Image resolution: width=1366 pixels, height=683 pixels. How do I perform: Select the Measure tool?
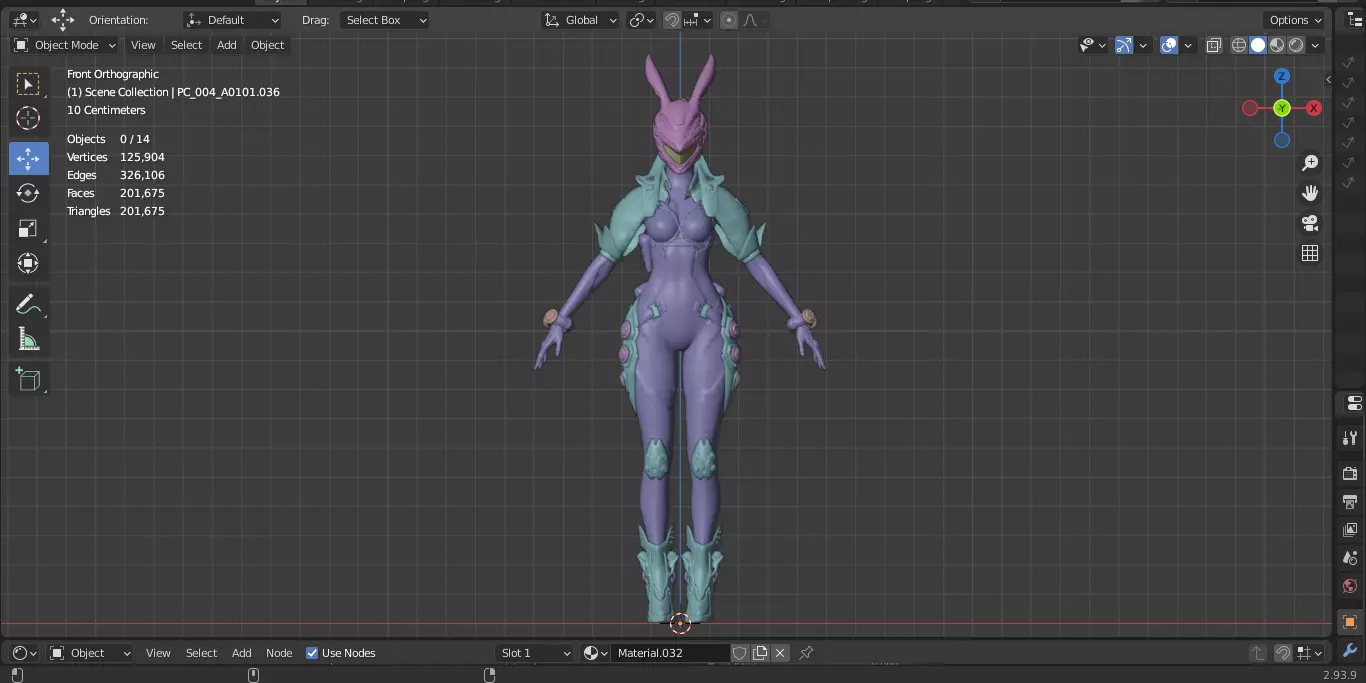[x=28, y=339]
